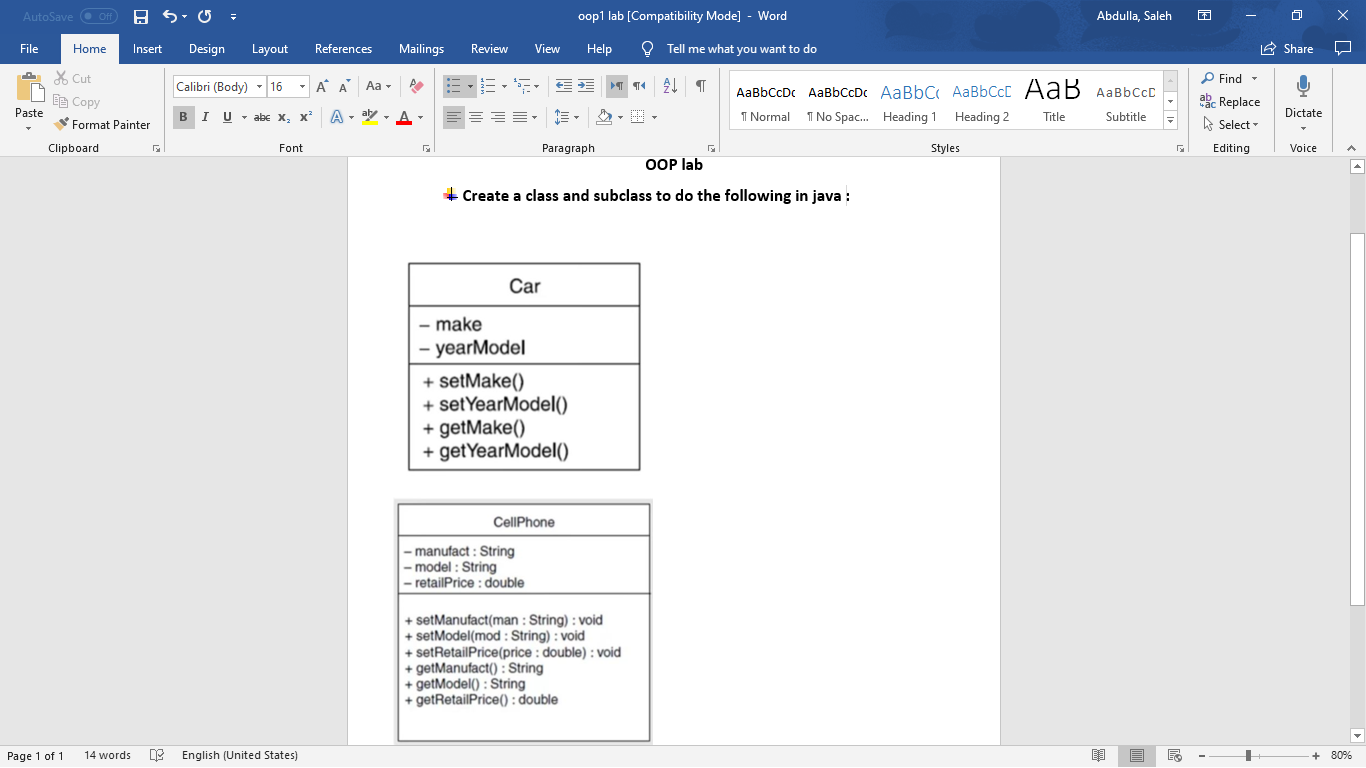Screen dimensions: 1366x768
Task: Toggle bold formatting
Action: [x=183, y=117]
